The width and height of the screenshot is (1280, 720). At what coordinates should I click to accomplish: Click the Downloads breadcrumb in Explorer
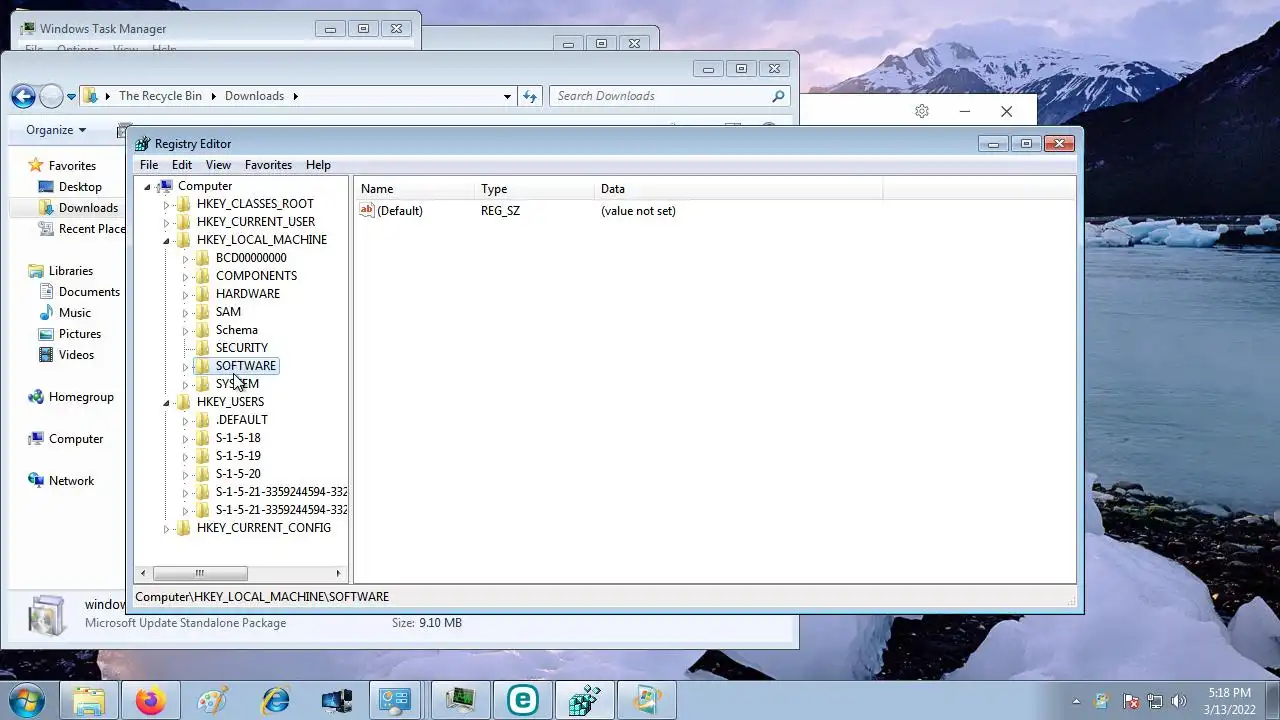pyautogui.click(x=254, y=96)
